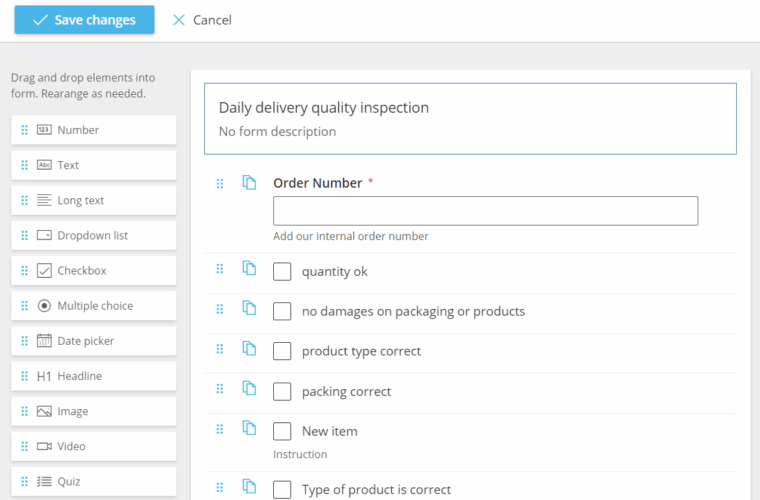760x500 pixels.
Task: Select the Dropdown list element
Action: (93, 236)
